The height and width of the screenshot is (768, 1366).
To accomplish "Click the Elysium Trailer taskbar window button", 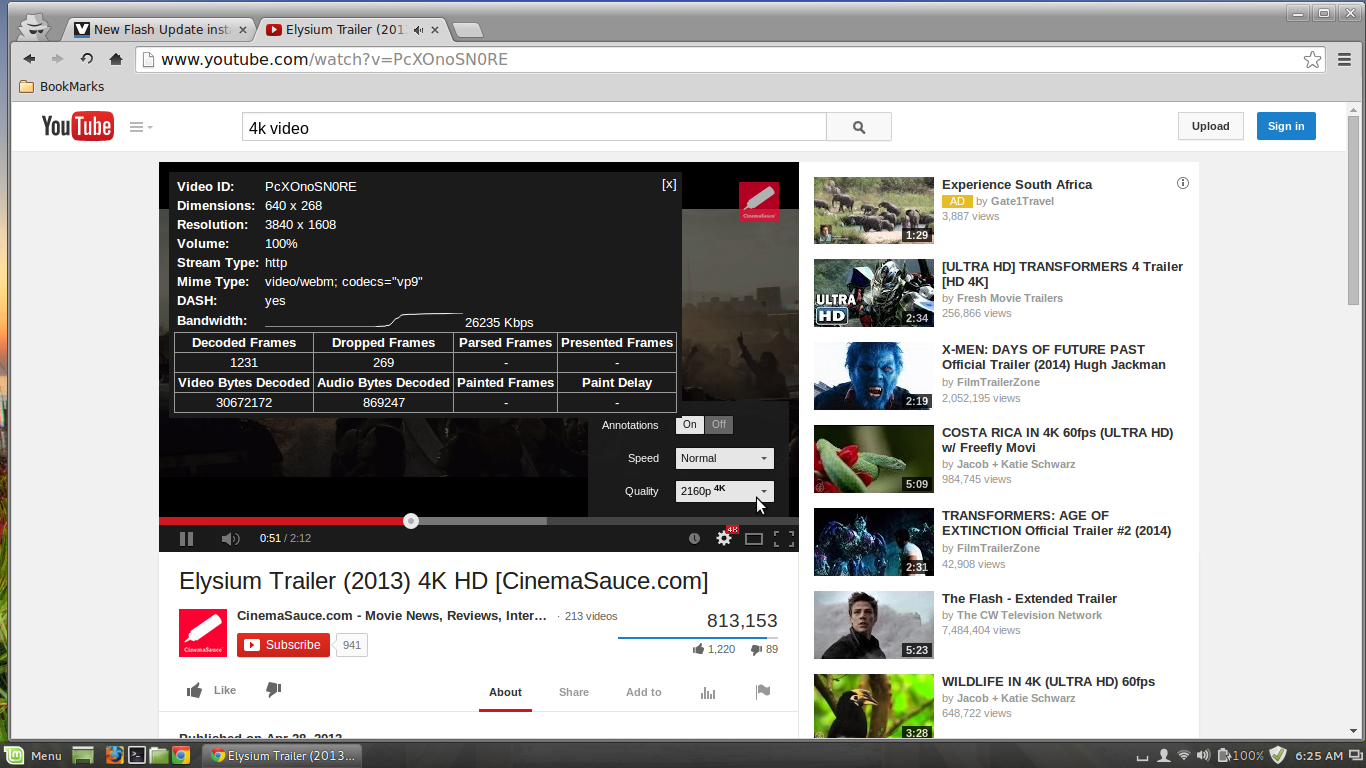I will click(x=282, y=756).
